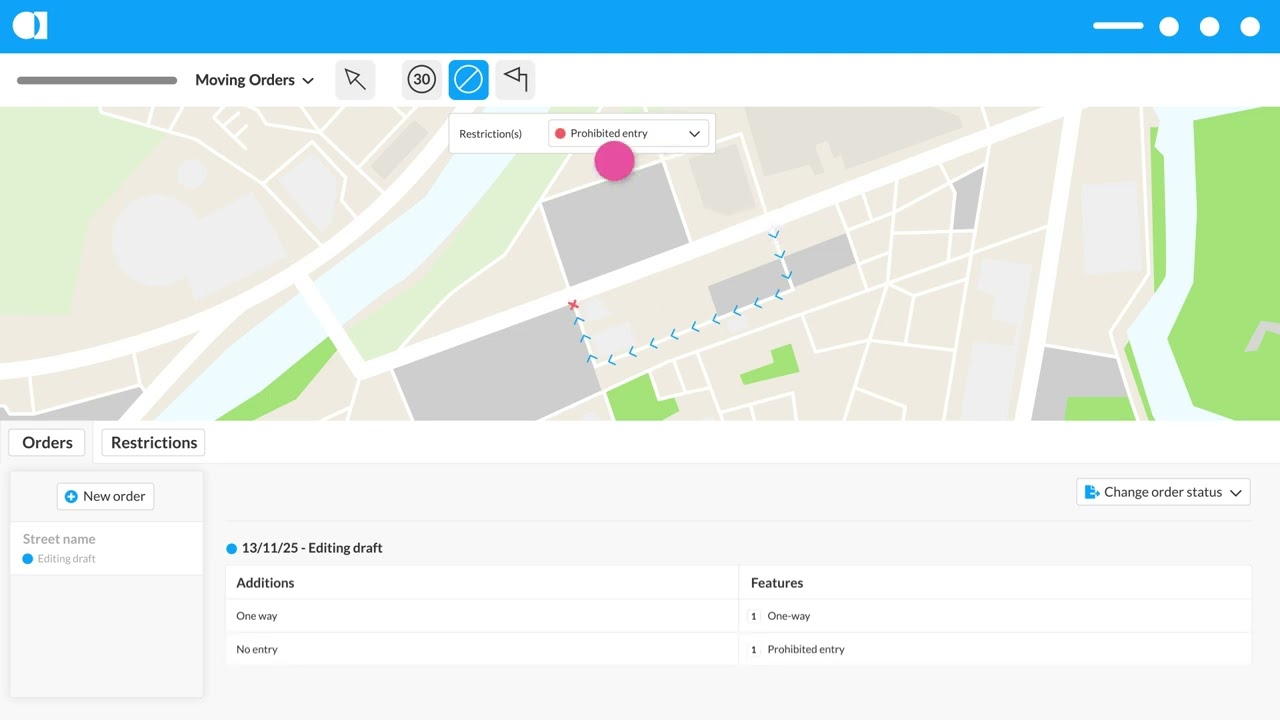This screenshot has width=1280, height=720.
Task: Click the white bar placeholder in header
Action: [1118, 26]
